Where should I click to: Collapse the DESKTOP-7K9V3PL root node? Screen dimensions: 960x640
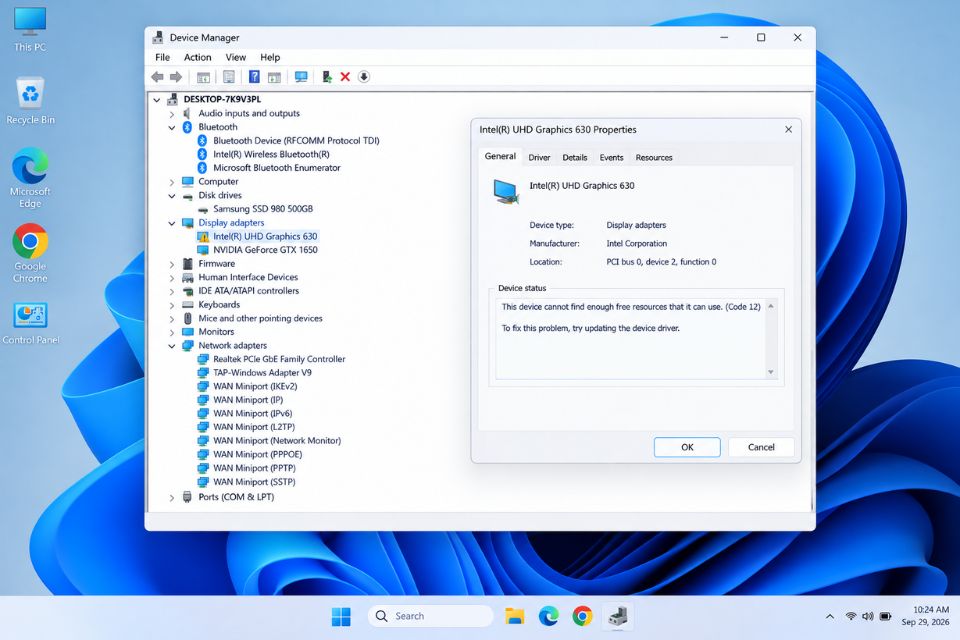(x=157, y=99)
